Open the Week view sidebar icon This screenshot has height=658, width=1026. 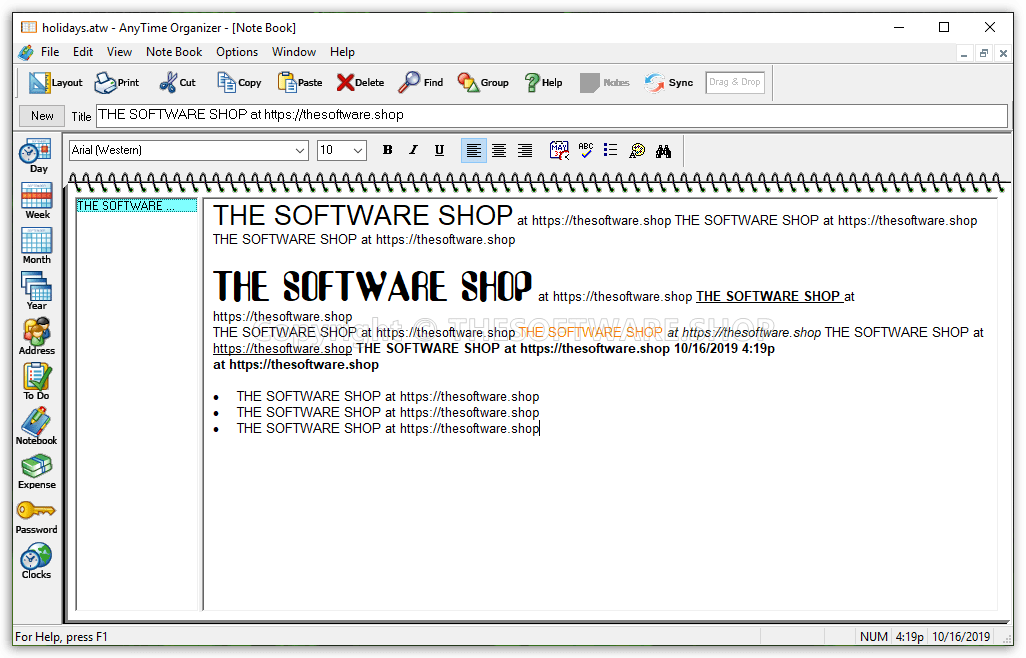[x=37, y=201]
